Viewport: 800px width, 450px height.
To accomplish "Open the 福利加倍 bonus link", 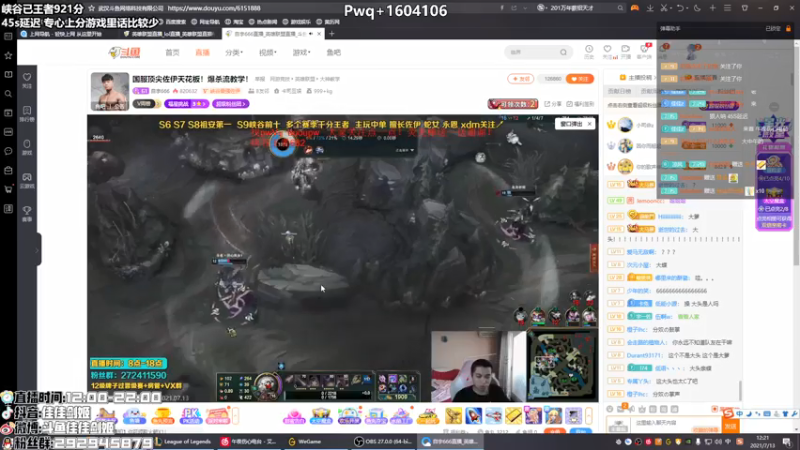I will point(581,104).
